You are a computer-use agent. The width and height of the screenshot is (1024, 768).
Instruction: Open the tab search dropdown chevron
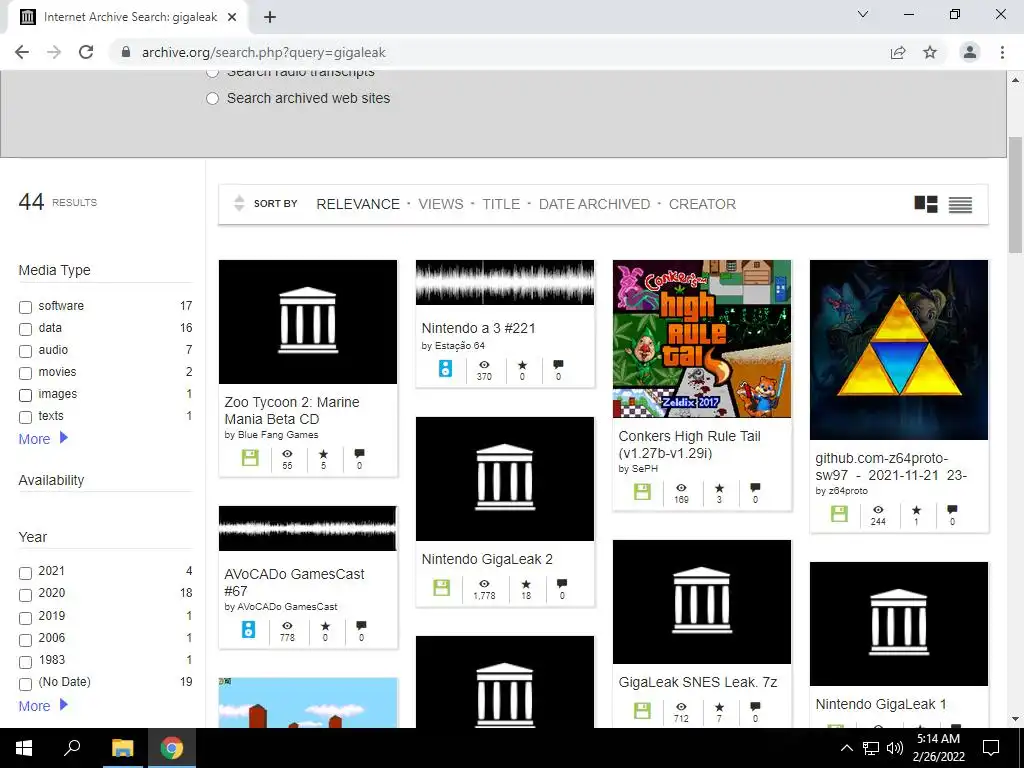pyautogui.click(x=863, y=14)
